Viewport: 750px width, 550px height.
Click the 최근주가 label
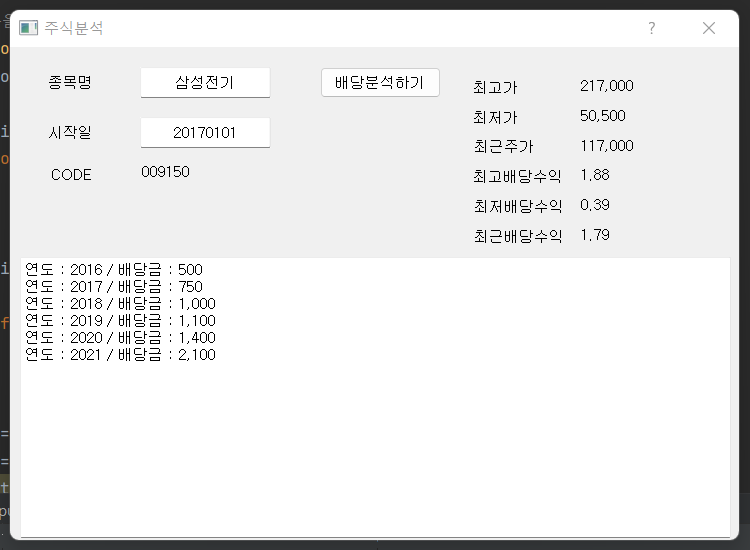[503, 146]
